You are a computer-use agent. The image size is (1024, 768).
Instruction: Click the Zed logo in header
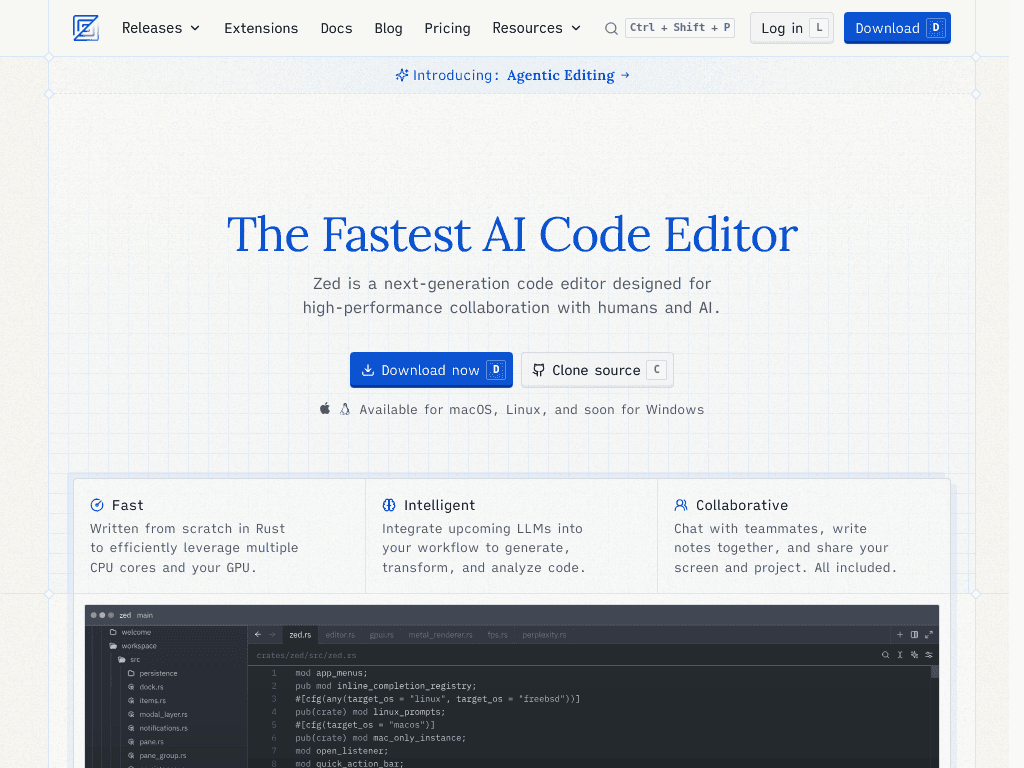(86, 28)
